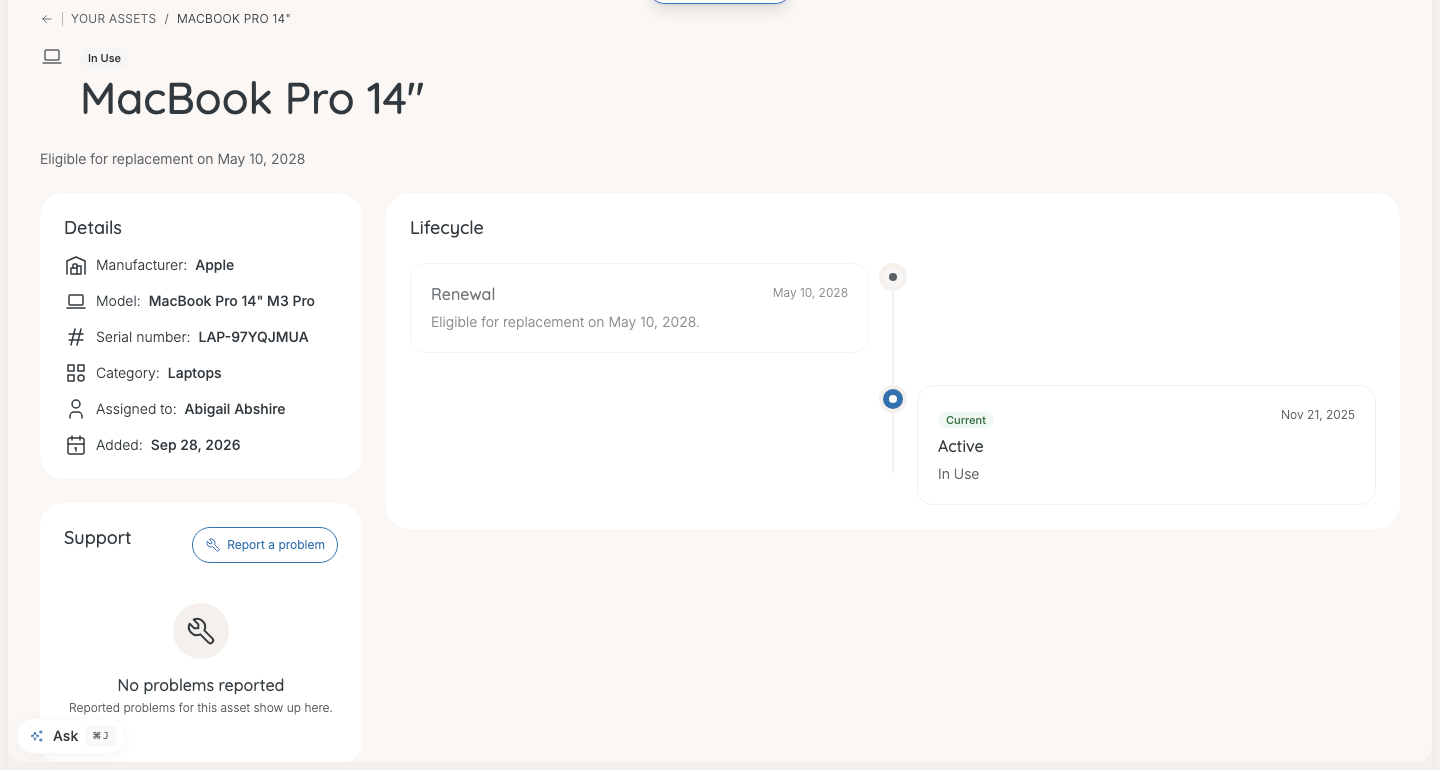Click the wrench icon above No problems reported

tap(201, 631)
